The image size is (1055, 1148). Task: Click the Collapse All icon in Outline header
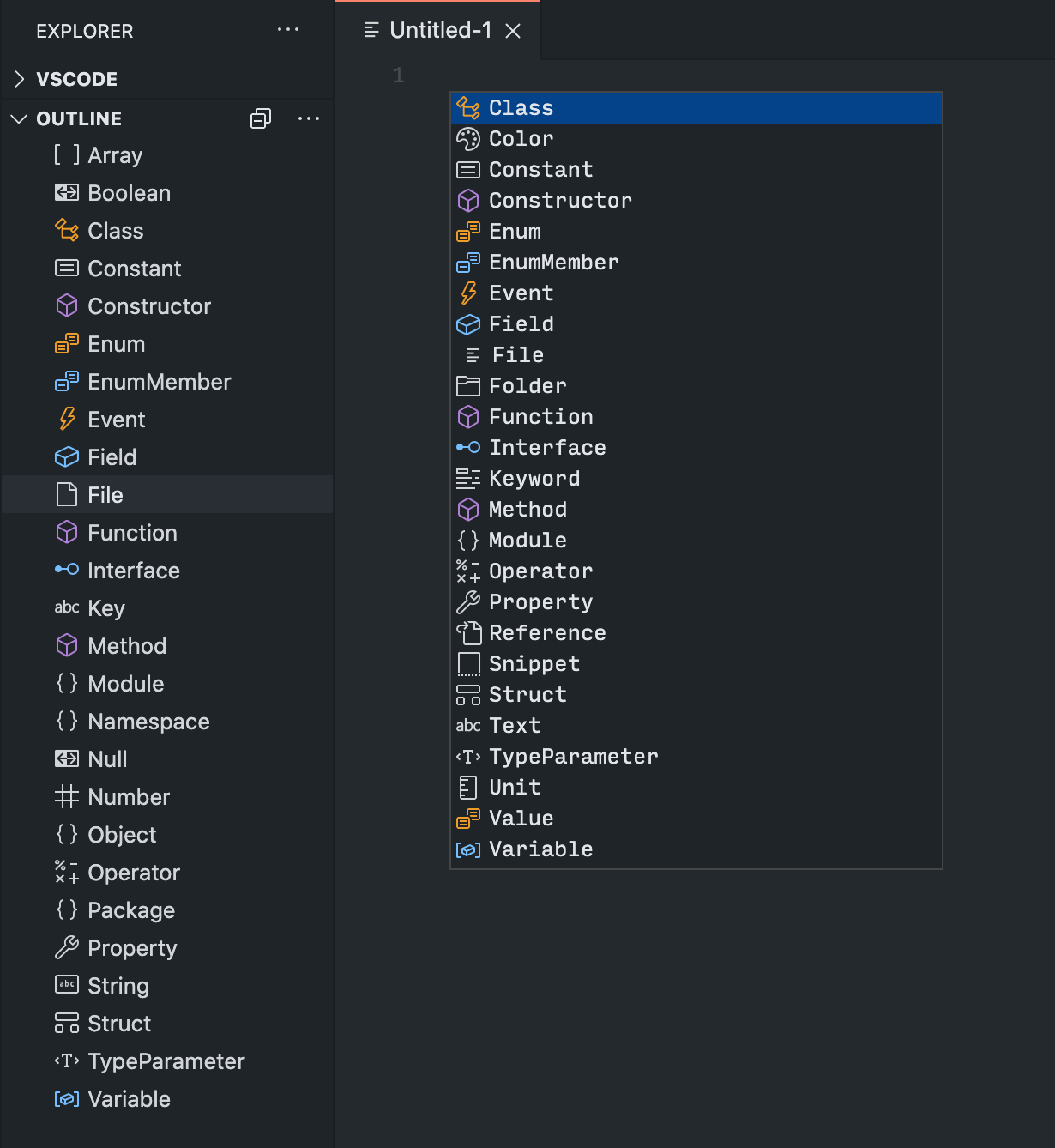coord(260,118)
